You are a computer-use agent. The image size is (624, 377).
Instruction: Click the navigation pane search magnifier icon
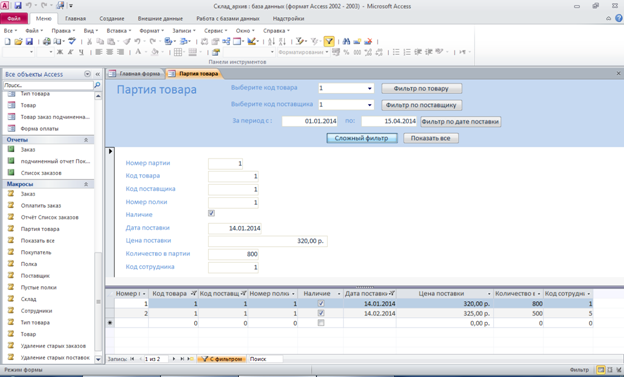pyautogui.click(x=97, y=85)
